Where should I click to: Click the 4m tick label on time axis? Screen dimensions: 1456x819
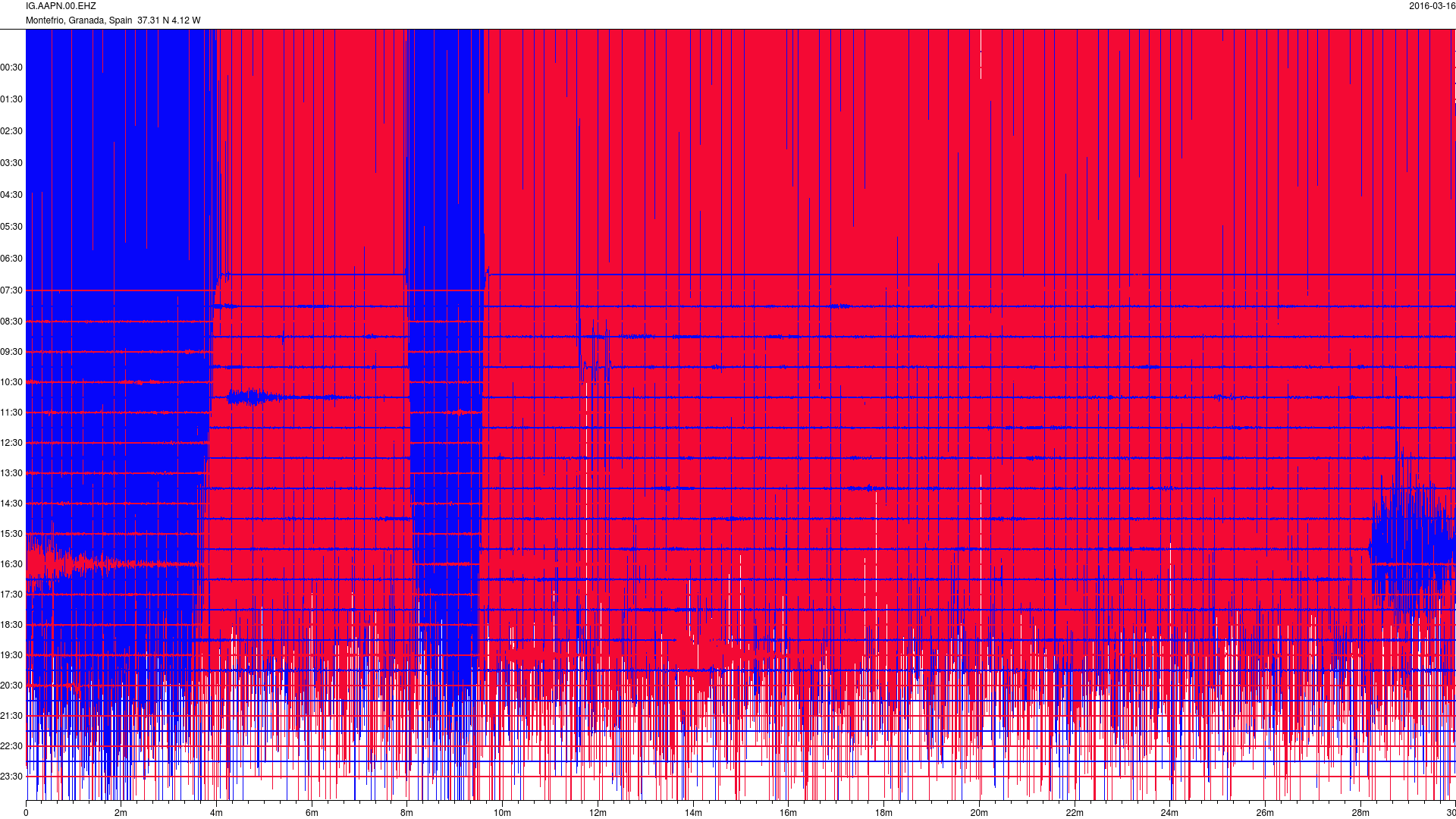(216, 813)
